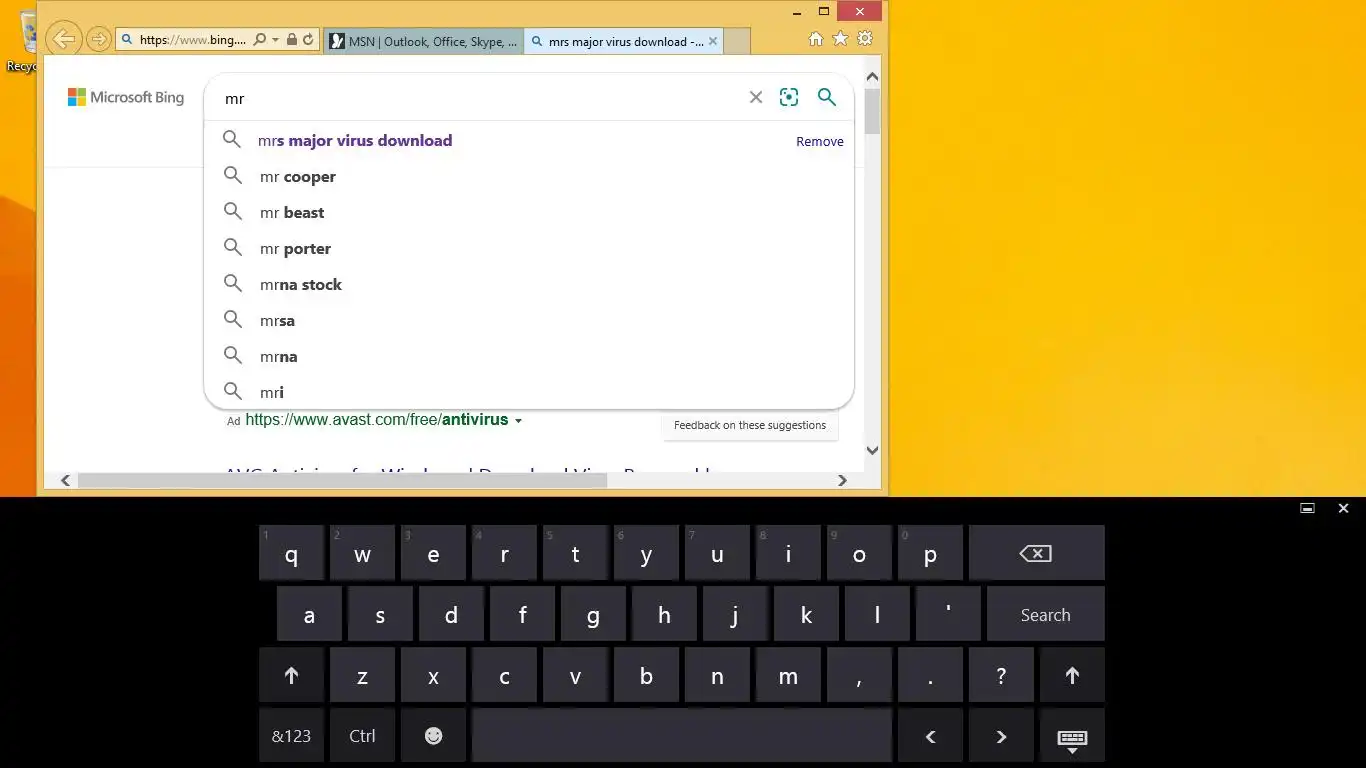
Task: Click horizontal scrollbar right arrow
Action: coord(842,480)
